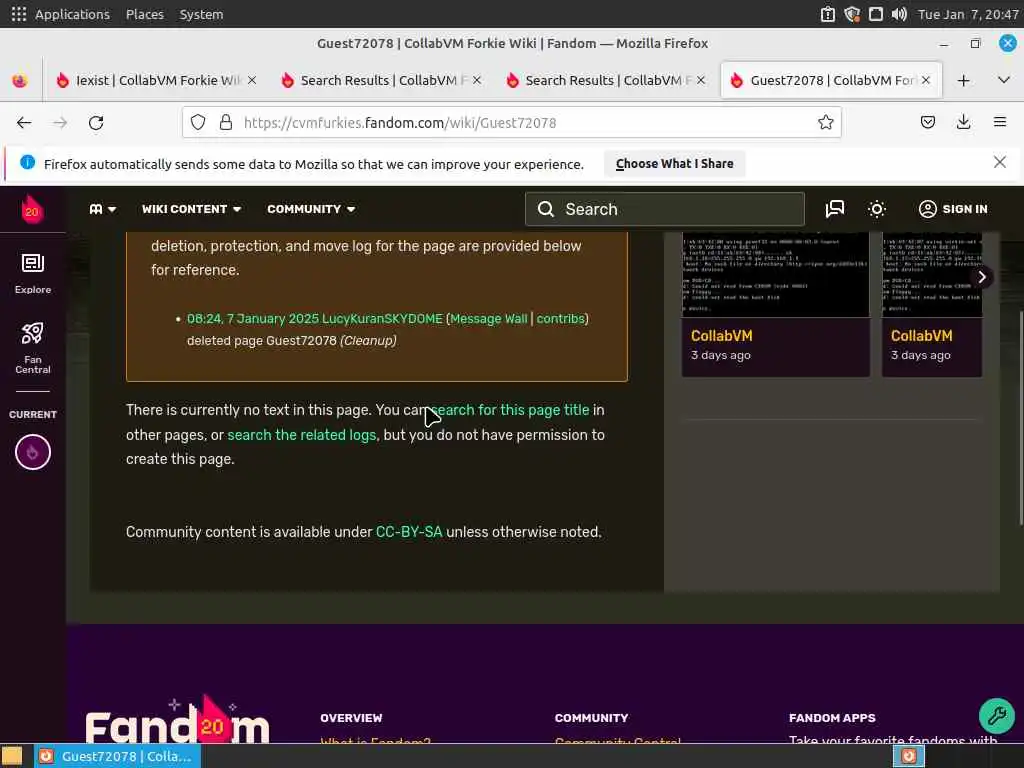1024x768 pixels.
Task: Open the Firefox hamburger menu
Action: pos(1000,122)
